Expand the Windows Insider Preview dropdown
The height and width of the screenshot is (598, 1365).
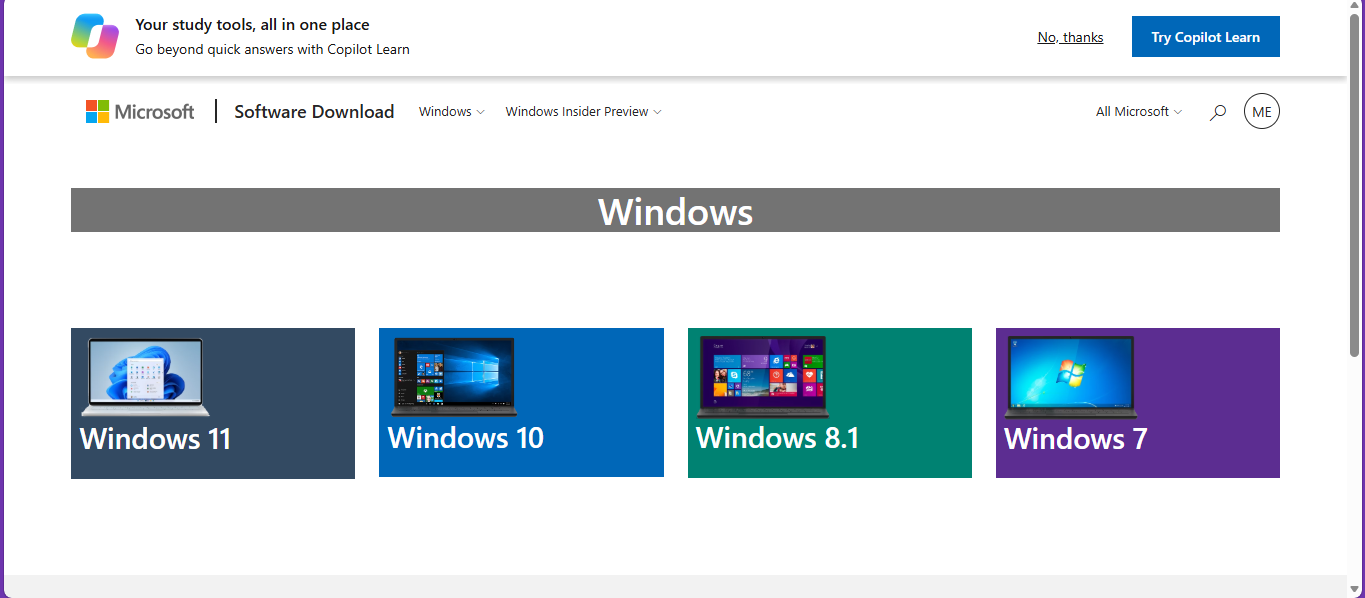(x=584, y=112)
